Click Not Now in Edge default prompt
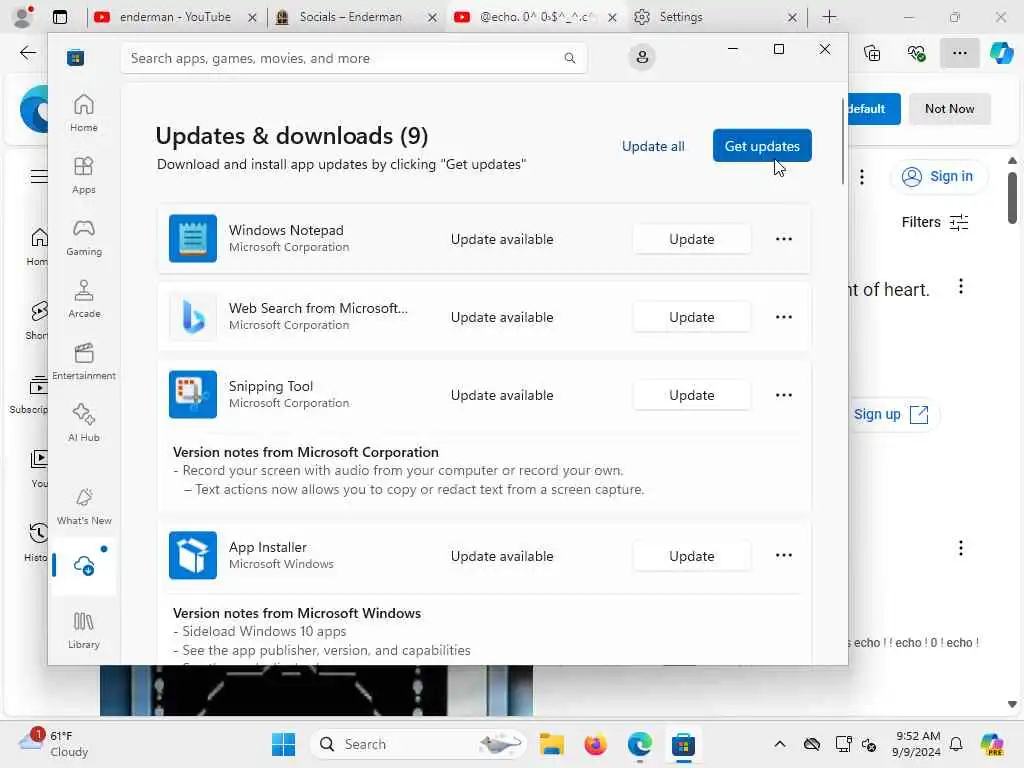Viewport: 1024px width, 768px height. tap(950, 108)
